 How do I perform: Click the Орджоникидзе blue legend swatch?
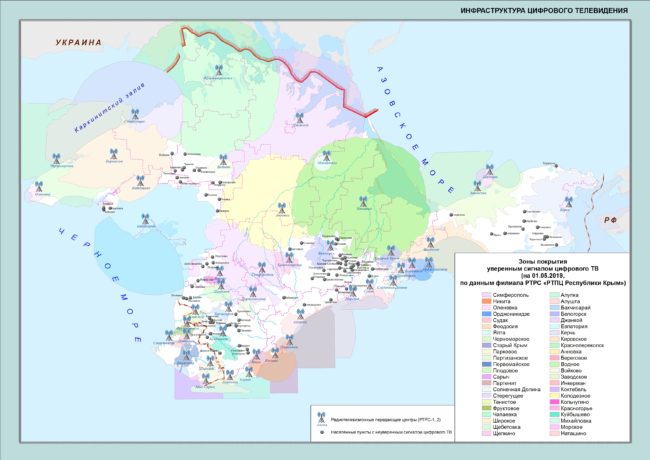point(486,314)
